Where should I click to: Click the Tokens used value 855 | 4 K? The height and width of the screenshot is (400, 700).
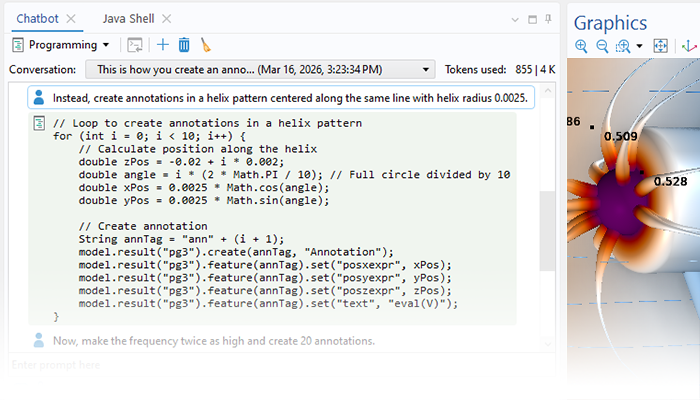535,70
